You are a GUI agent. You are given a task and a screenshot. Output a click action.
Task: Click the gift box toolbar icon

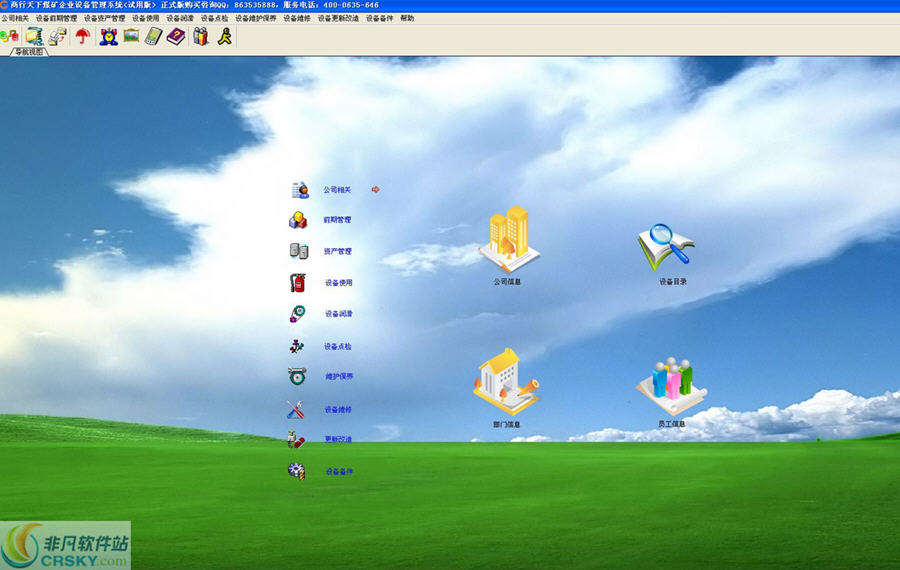200,37
